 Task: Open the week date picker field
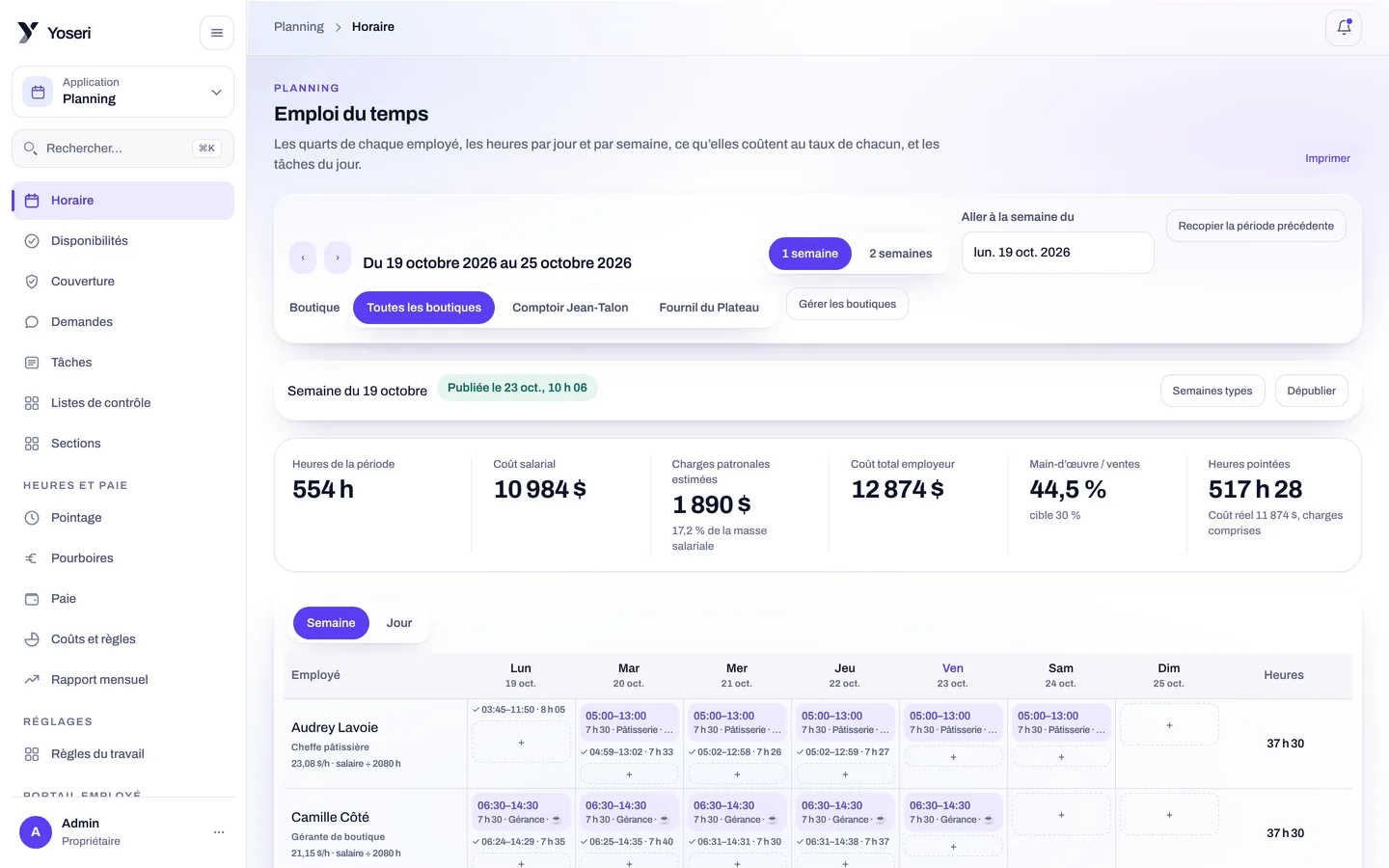(x=1057, y=253)
